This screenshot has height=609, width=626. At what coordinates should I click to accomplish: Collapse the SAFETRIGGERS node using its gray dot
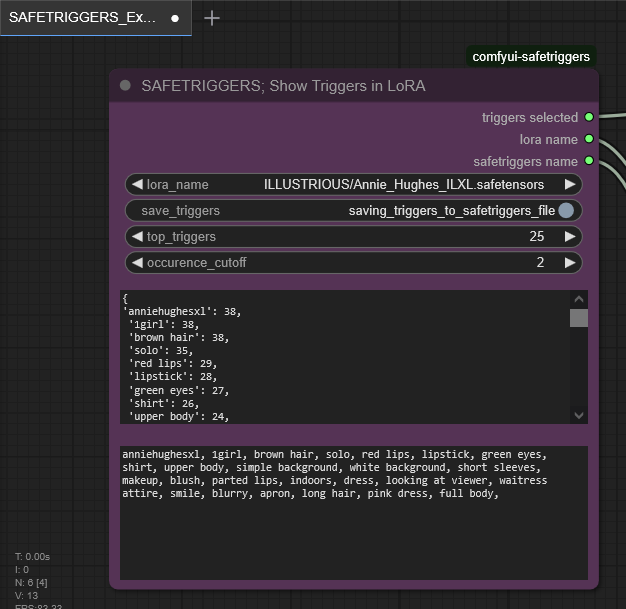click(x=125, y=86)
